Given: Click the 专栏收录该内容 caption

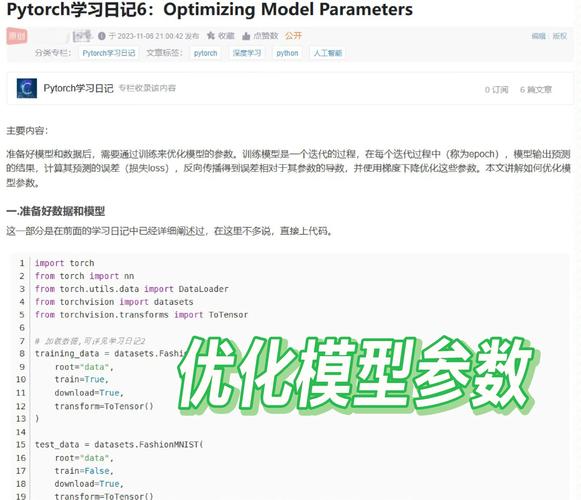Looking at the screenshot, I should tap(147, 88).
